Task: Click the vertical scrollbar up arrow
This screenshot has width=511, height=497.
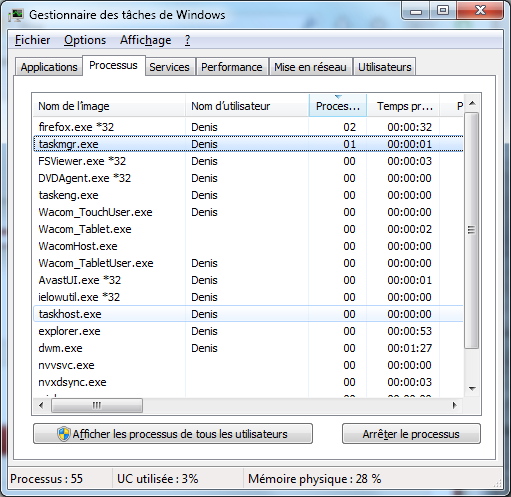Action: 472,104
